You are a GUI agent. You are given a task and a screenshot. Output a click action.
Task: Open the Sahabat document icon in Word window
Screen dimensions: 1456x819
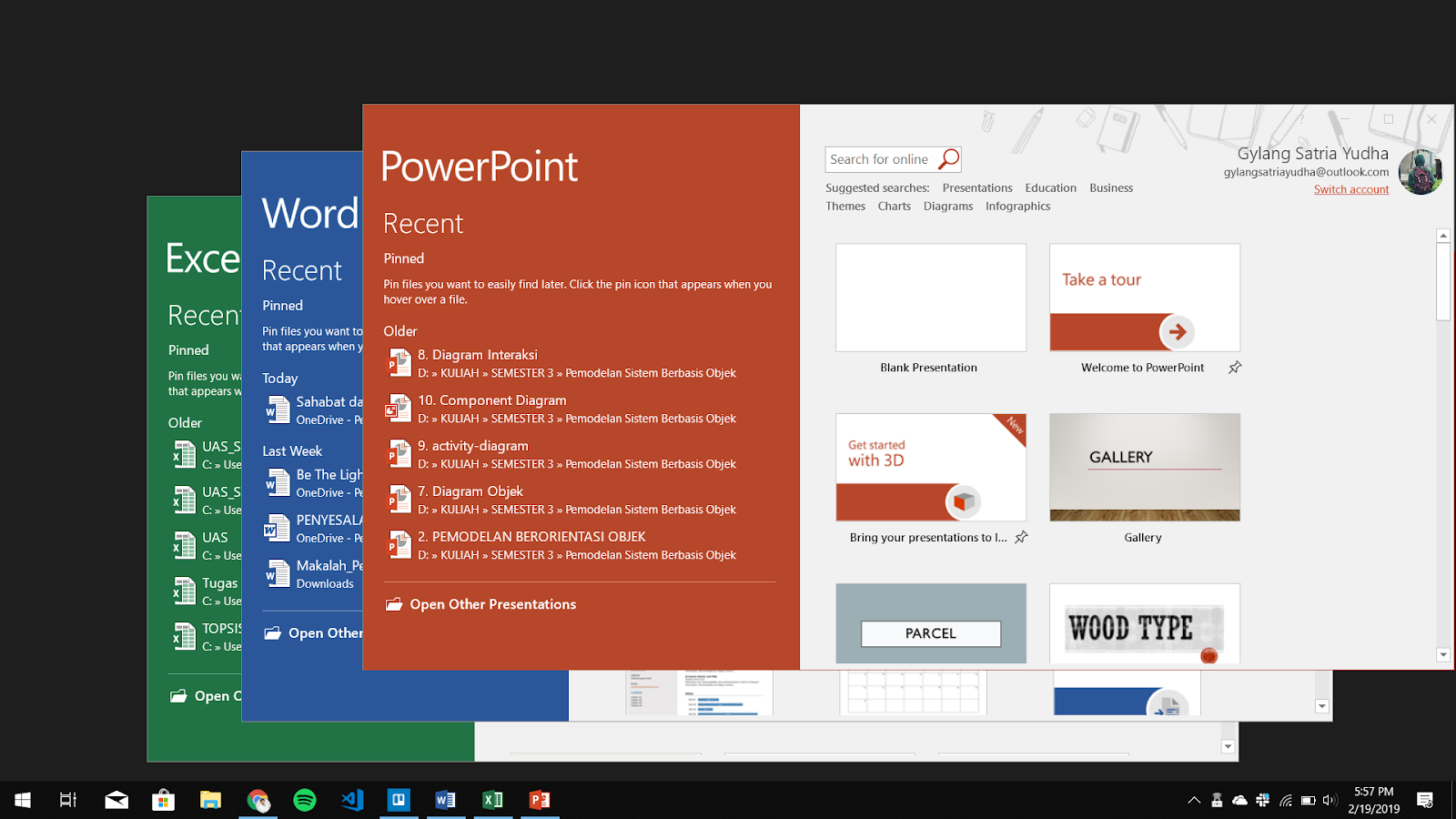pos(278,410)
